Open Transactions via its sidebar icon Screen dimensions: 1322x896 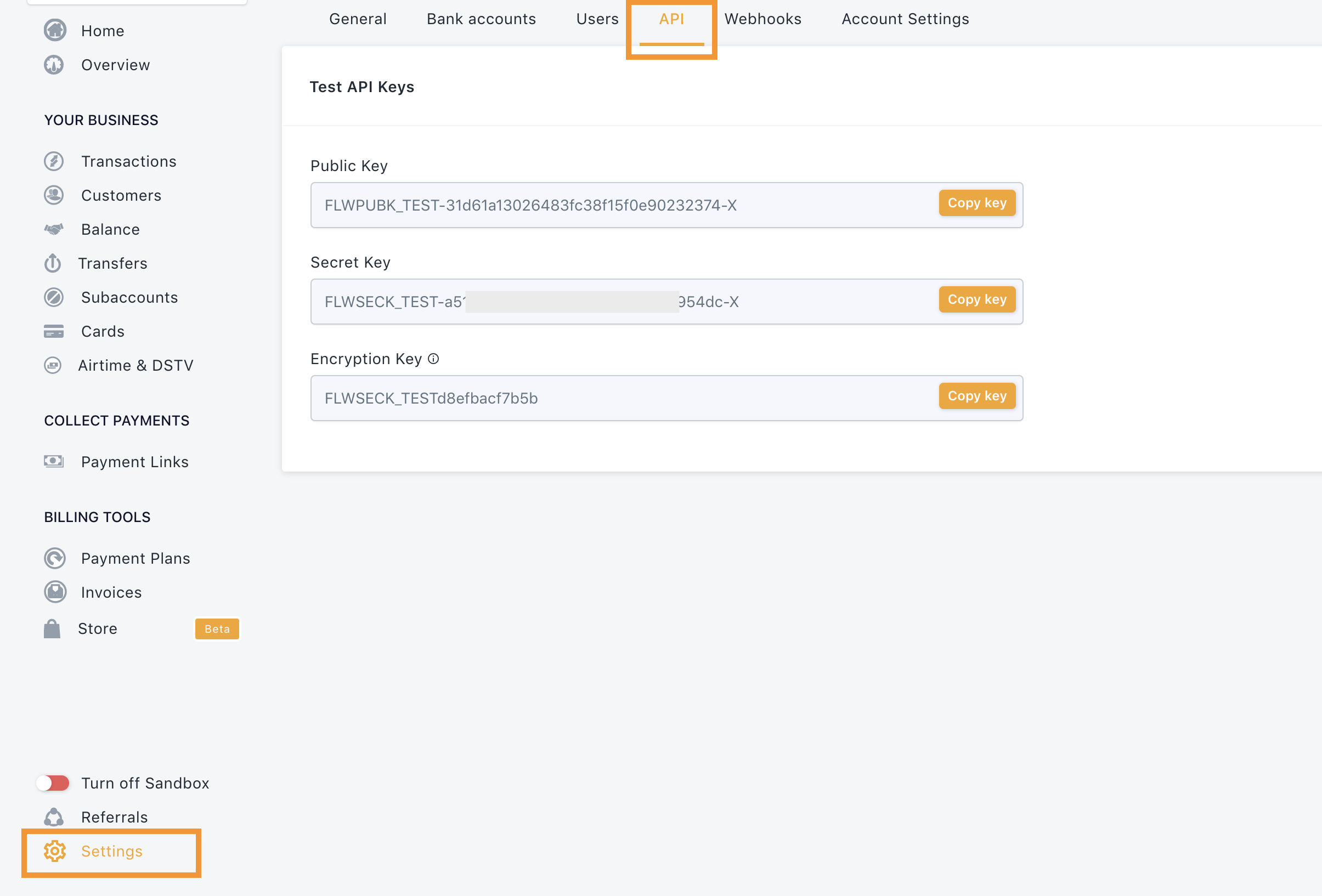[x=54, y=161]
